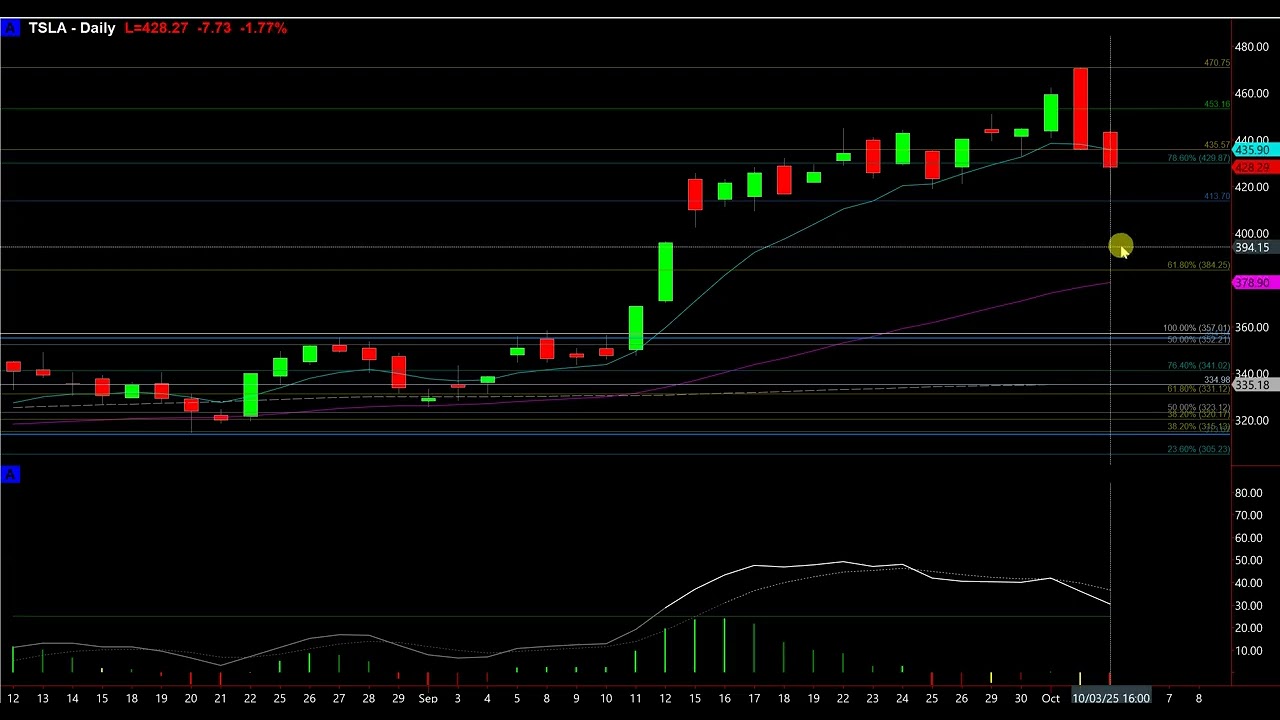Image resolution: width=1280 pixels, height=720 pixels.
Task: Select the 78.60% (429.87) Fibonacci label
Action: 1197,158
